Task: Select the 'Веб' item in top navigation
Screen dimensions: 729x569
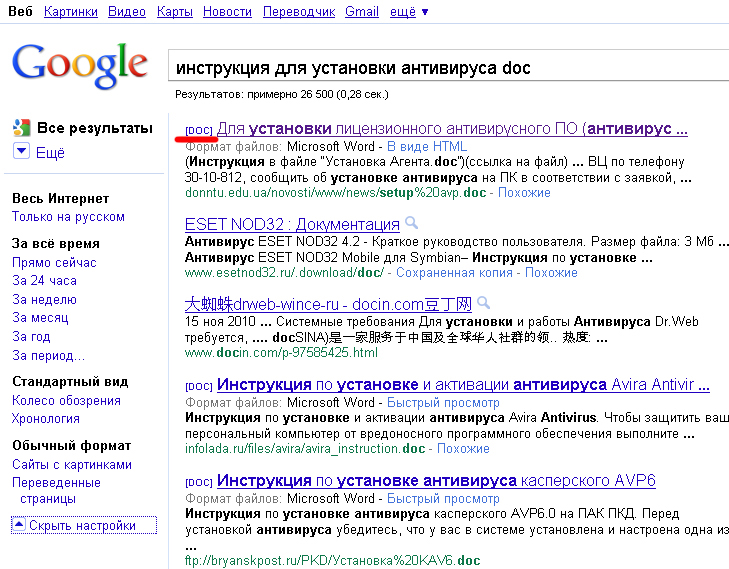Action: tap(20, 12)
